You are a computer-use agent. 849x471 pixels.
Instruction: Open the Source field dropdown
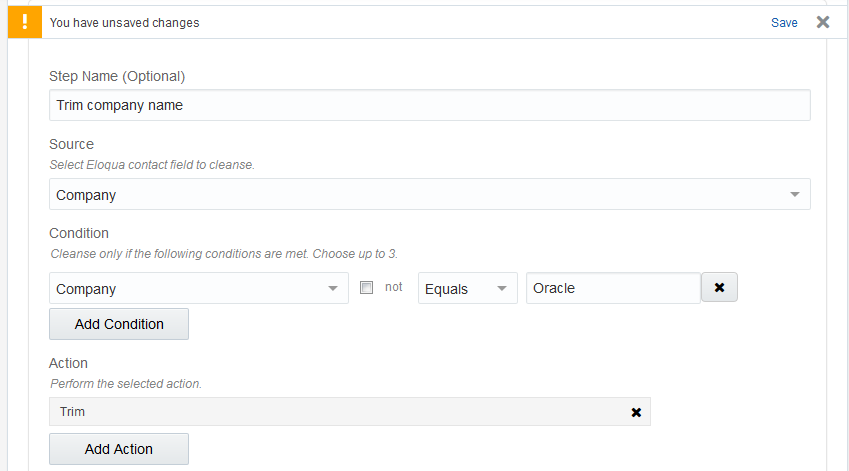pyautogui.click(x=429, y=195)
